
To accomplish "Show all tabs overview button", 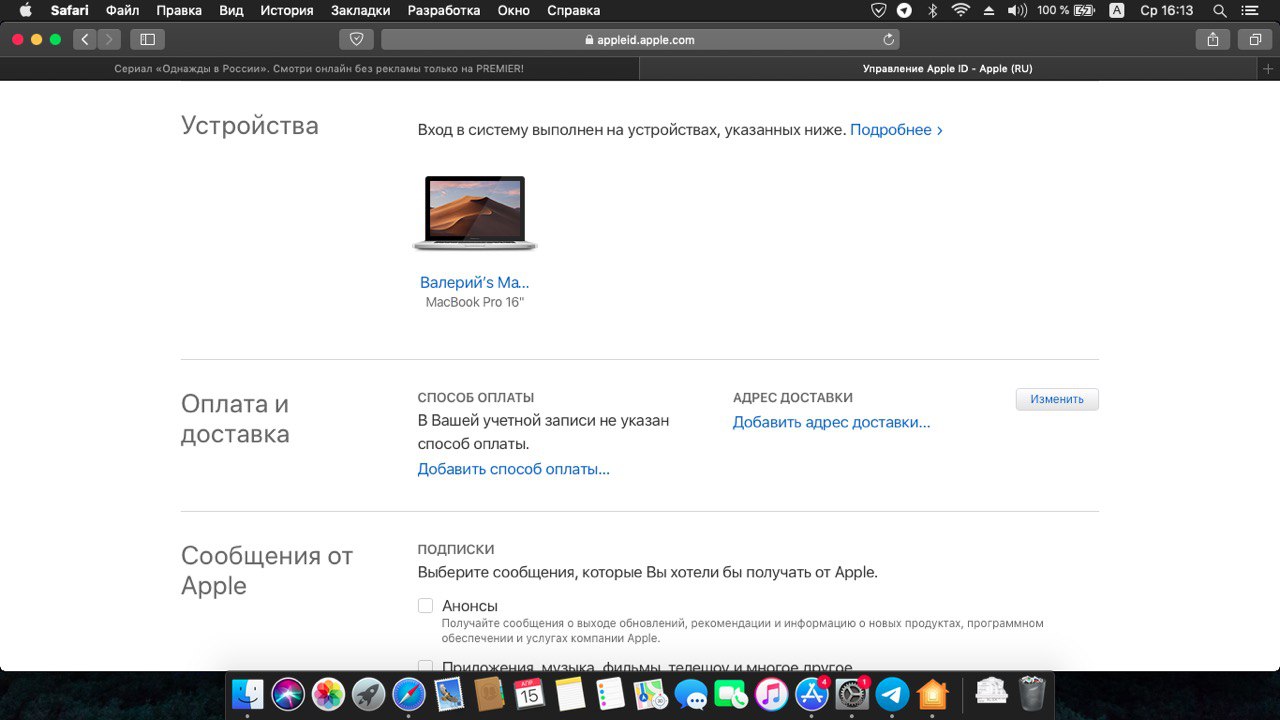I will pyautogui.click(x=1254, y=39).
